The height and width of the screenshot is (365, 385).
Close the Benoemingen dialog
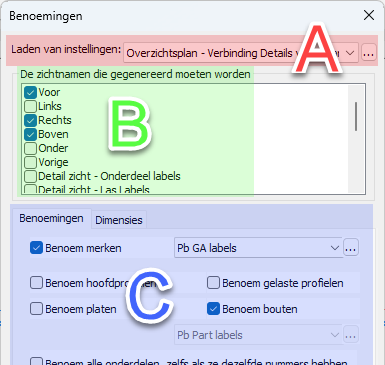369,15
